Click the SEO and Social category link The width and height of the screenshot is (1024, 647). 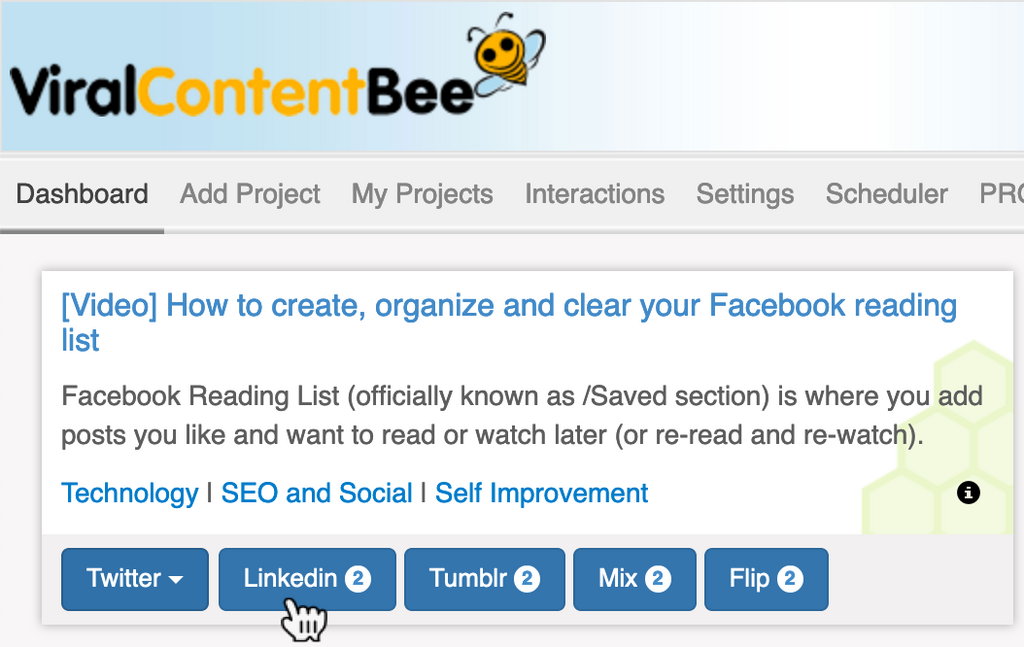[317, 493]
